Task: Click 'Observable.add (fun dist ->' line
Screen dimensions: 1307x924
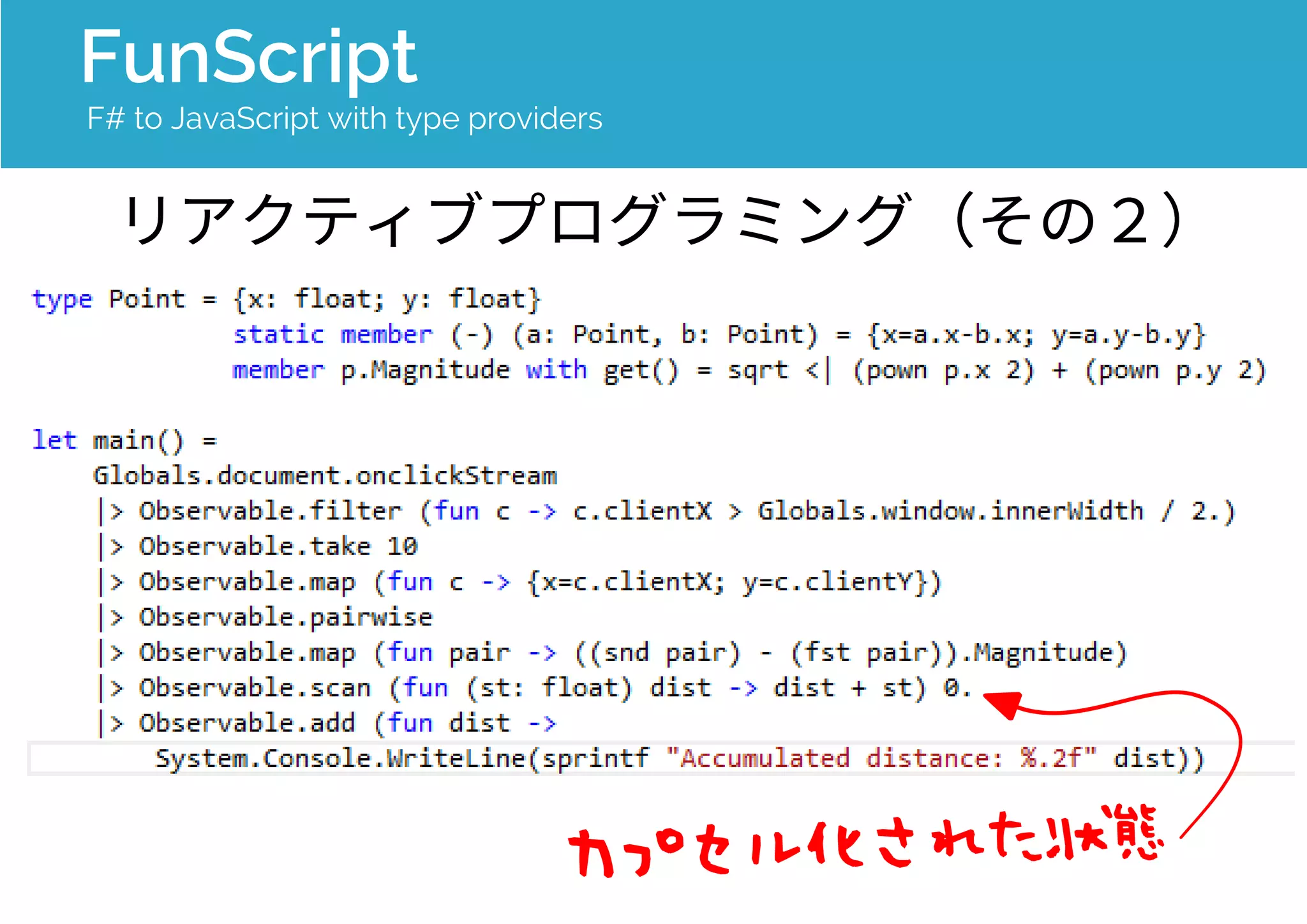Action: click(327, 724)
